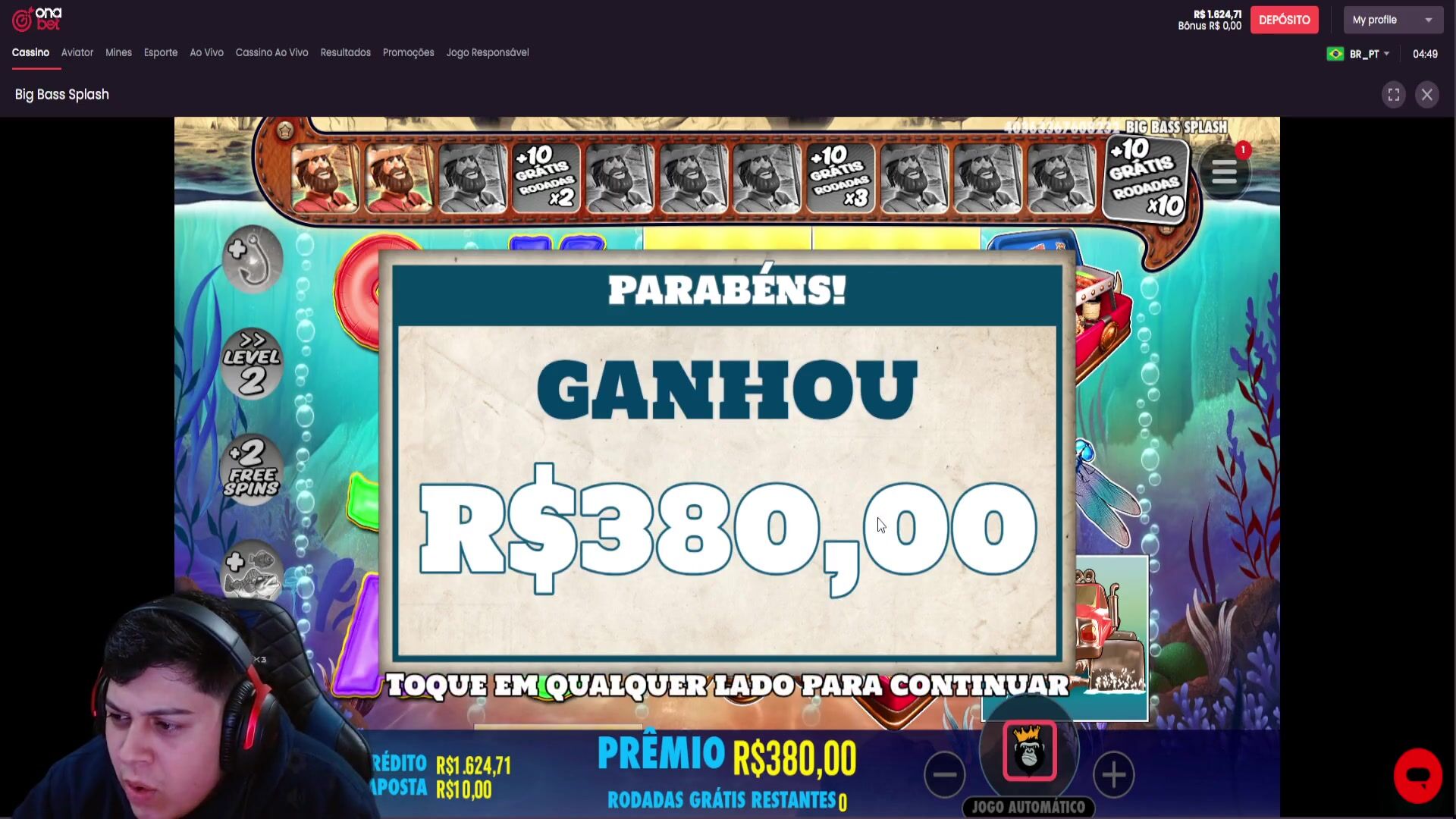The width and height of the screenshot is (1456, 819).
Task: Click the gorilla crown spin button
Action: click(x=1029, y=751)
